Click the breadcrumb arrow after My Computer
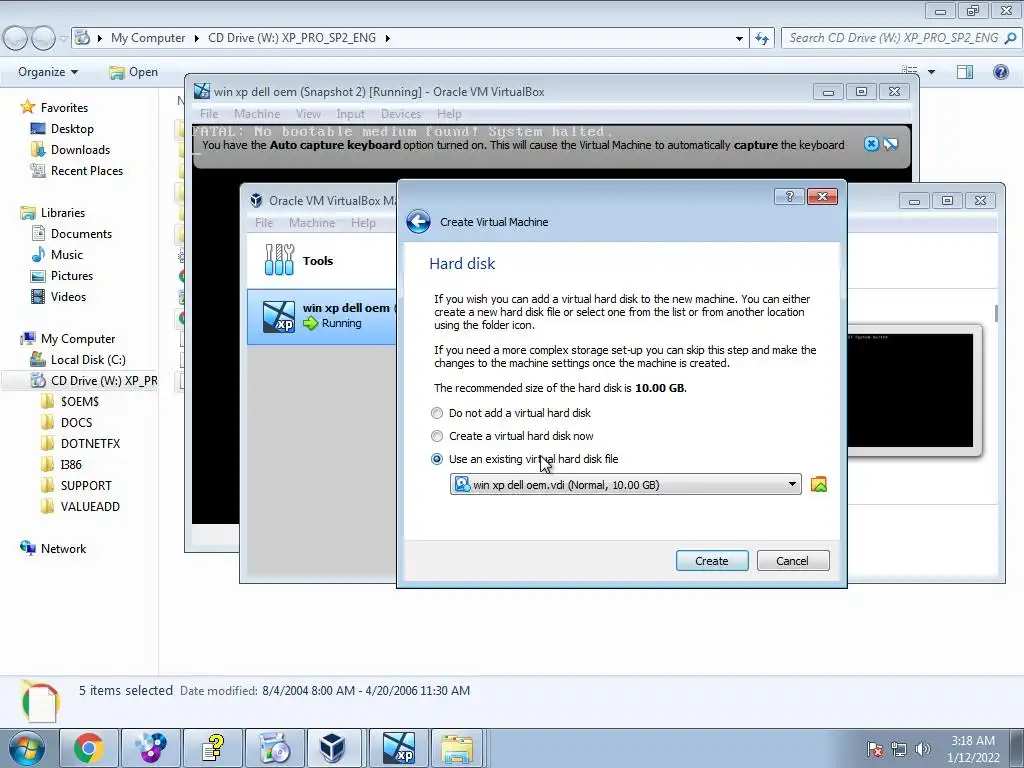The height and width of the screenshot is (768, 1024). coord(196,38)
